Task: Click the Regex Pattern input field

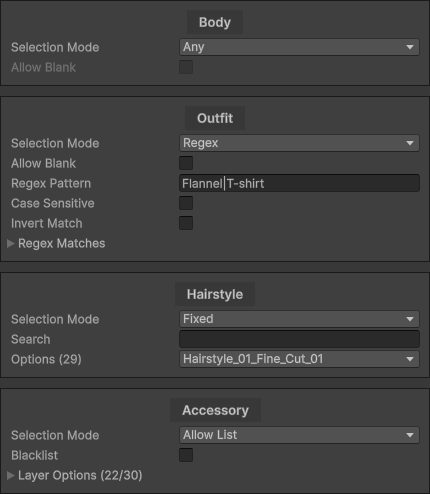Action: pyautogui.click(x=299, y=183)
